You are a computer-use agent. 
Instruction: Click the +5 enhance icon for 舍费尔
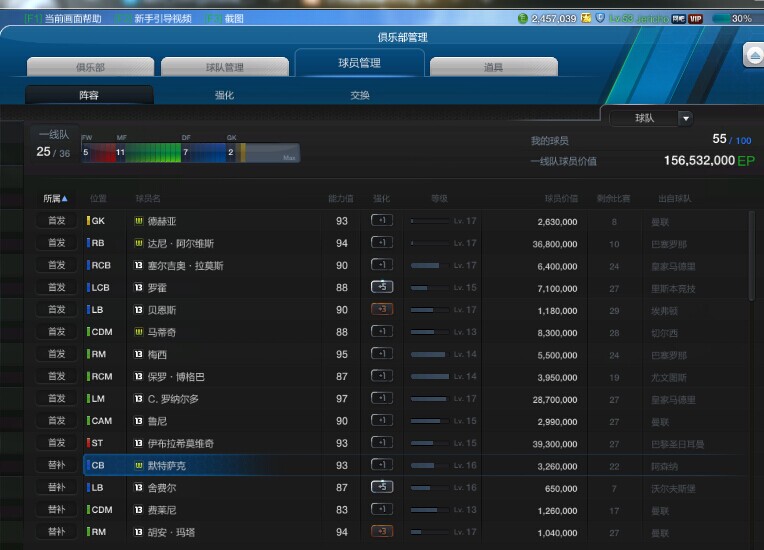point(382,487)
